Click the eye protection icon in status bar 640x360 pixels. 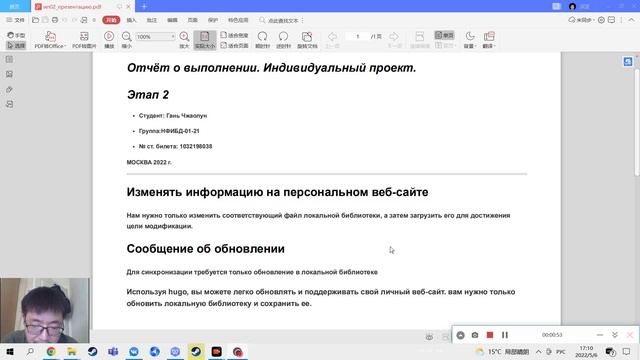(429, 337)
